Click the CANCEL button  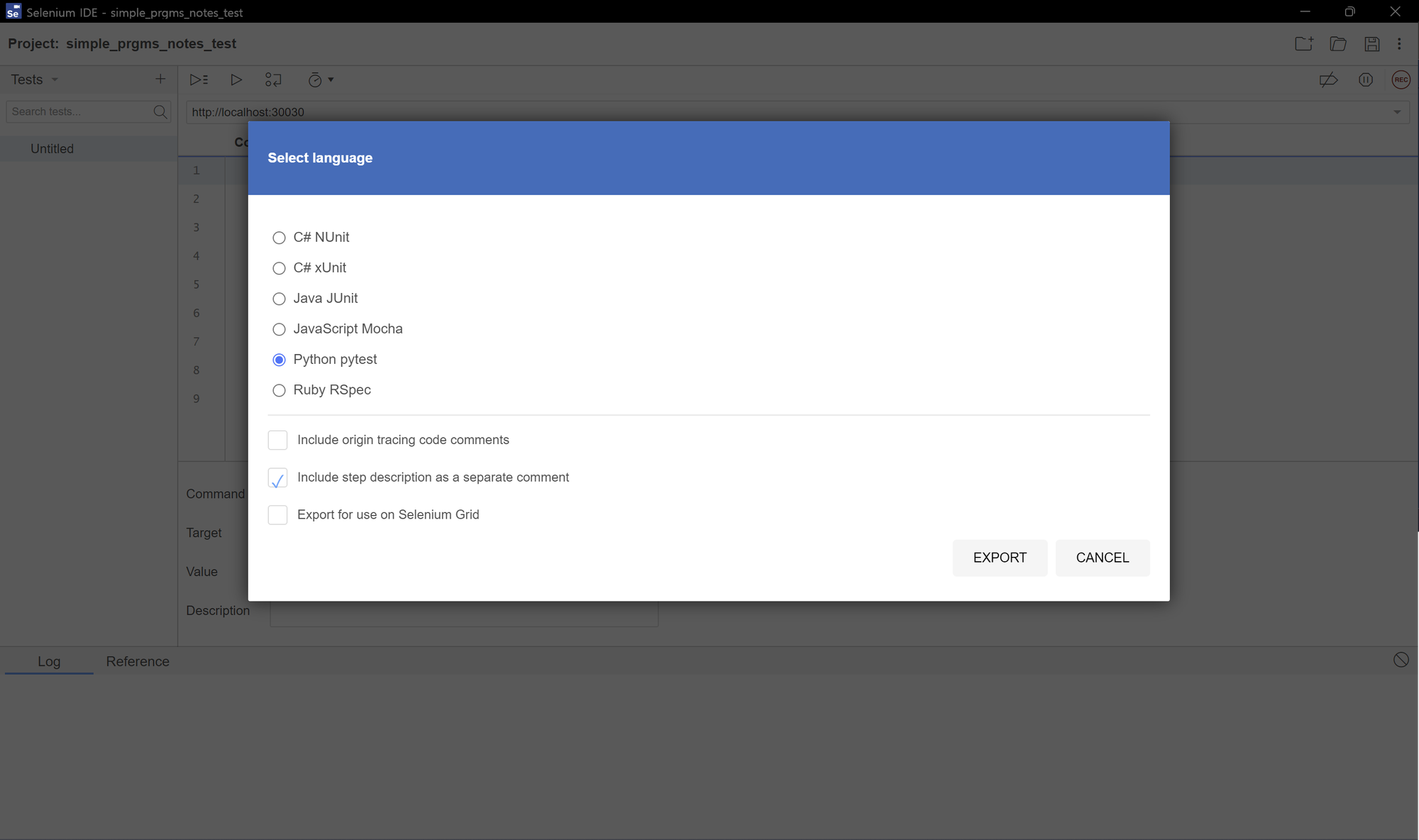click(1103, 558)
